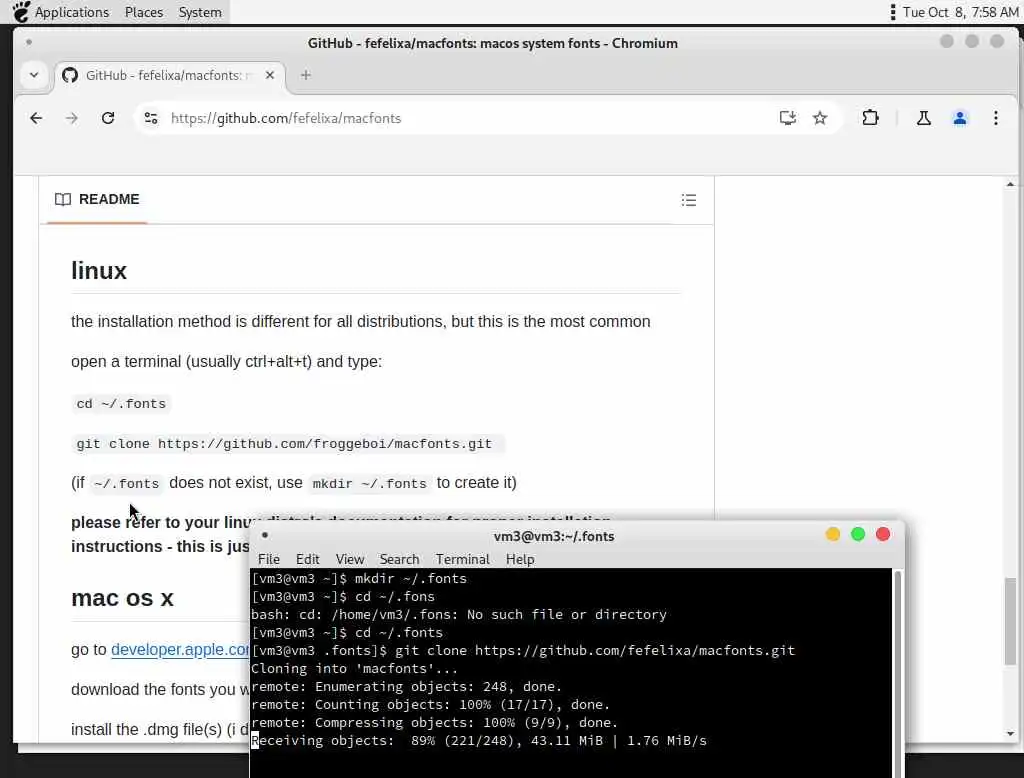1024x778 pixels.
Task: Maximize terminal with green button
Action: pos(858,534)
